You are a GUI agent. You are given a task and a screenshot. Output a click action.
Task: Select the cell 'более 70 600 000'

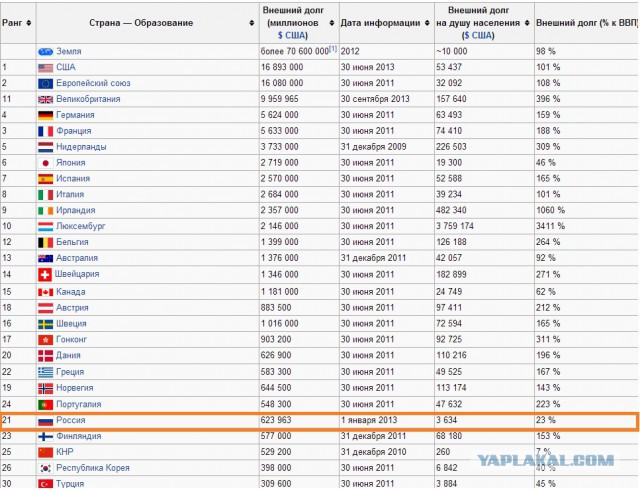coord(295,51)
